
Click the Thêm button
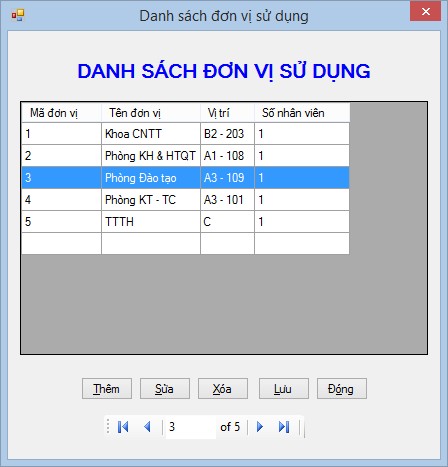[x=107, y=389]
